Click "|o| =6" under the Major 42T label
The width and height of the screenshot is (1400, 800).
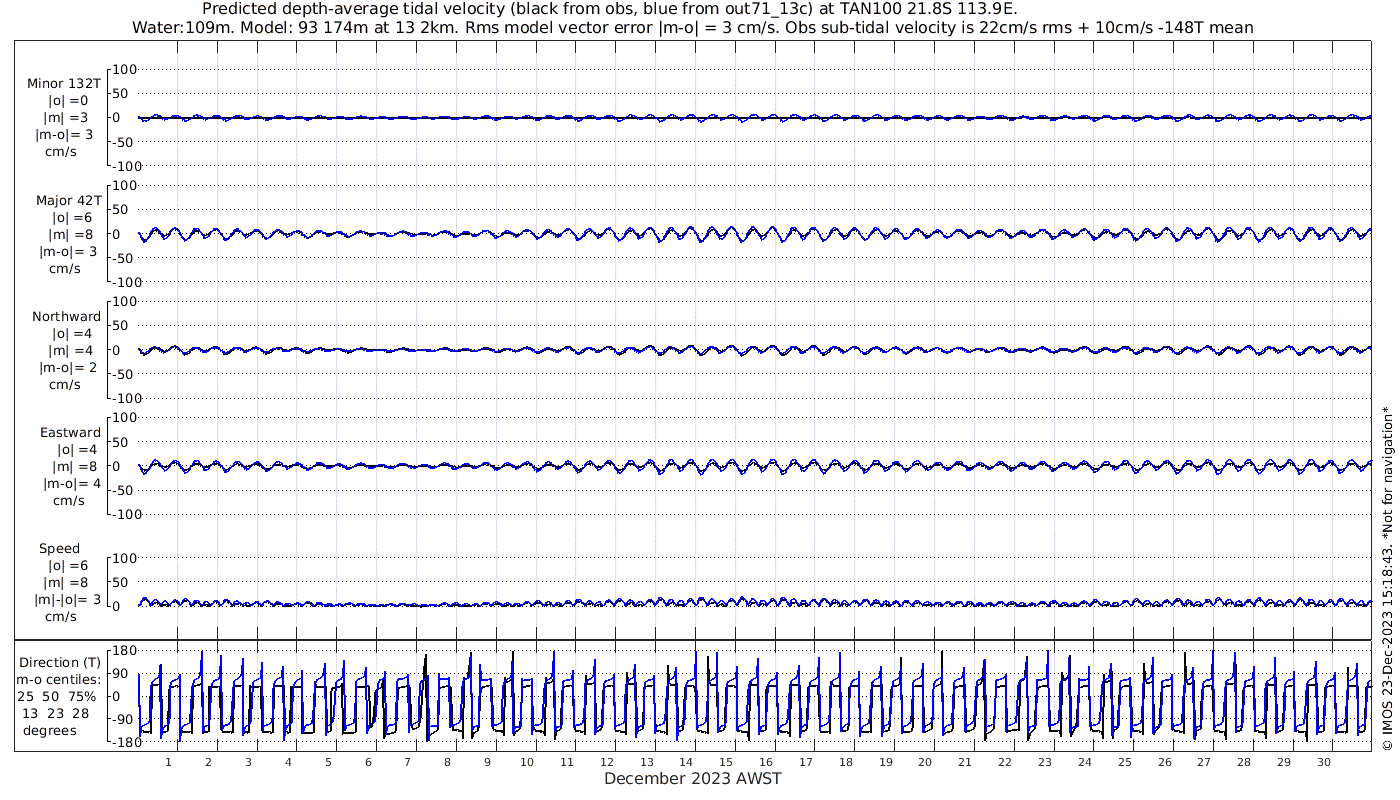[72, 217]
